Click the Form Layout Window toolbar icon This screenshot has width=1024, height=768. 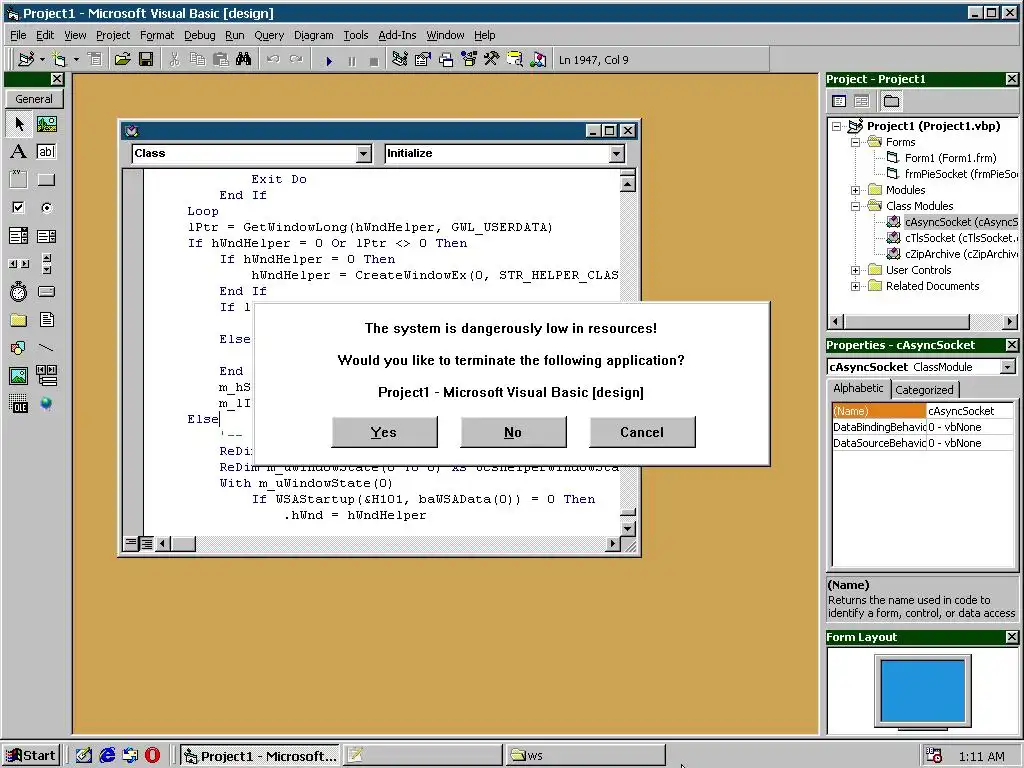click(x=446, y=59)
